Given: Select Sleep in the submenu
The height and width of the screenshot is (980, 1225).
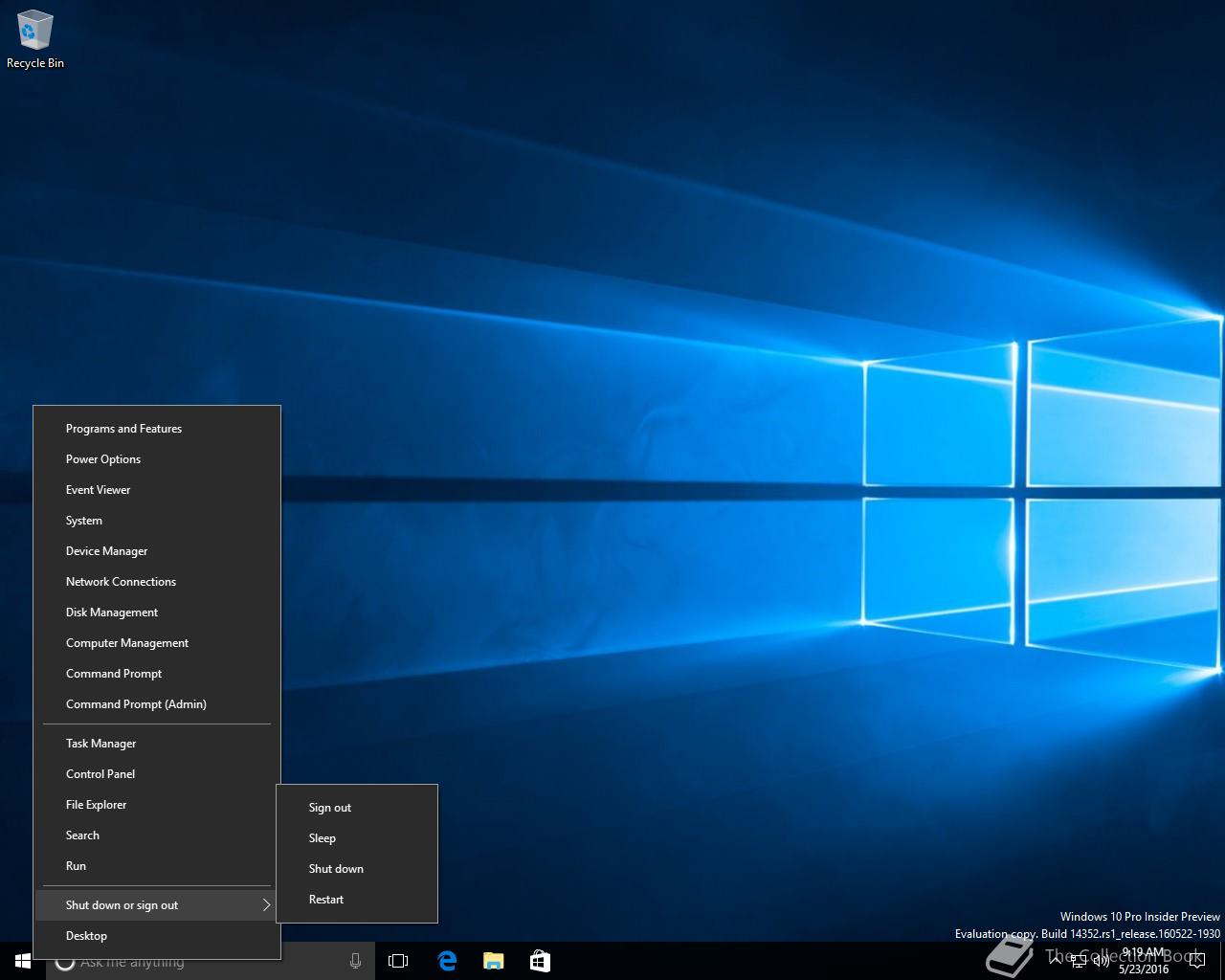Looking at the screenshot, I should pyautogui.click(x=357, y=838).
